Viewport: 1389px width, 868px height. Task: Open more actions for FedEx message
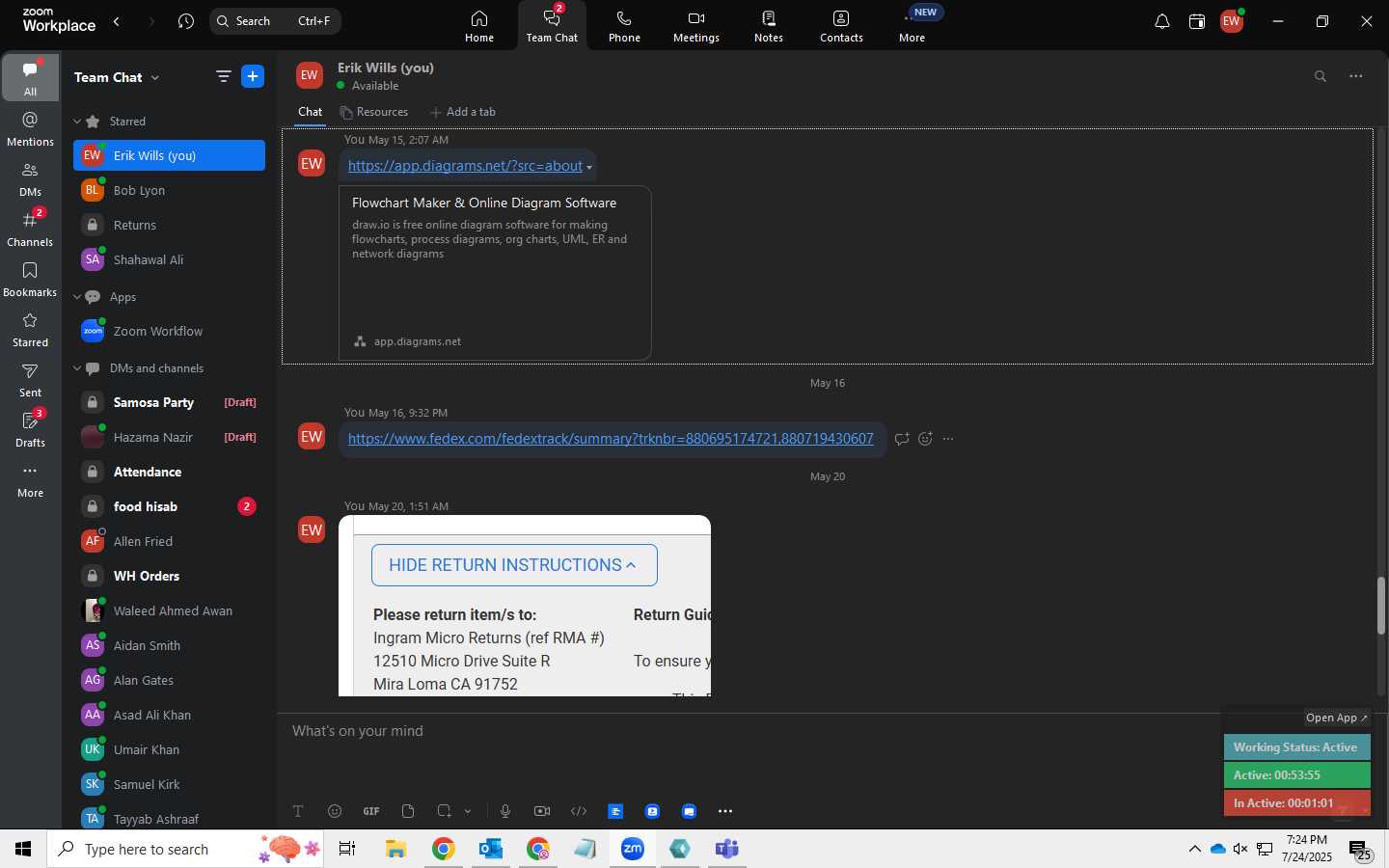tap(949, 439)
